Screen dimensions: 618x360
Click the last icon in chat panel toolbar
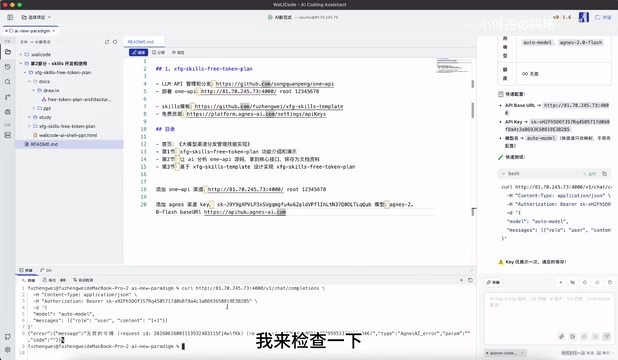coord(610,282)
